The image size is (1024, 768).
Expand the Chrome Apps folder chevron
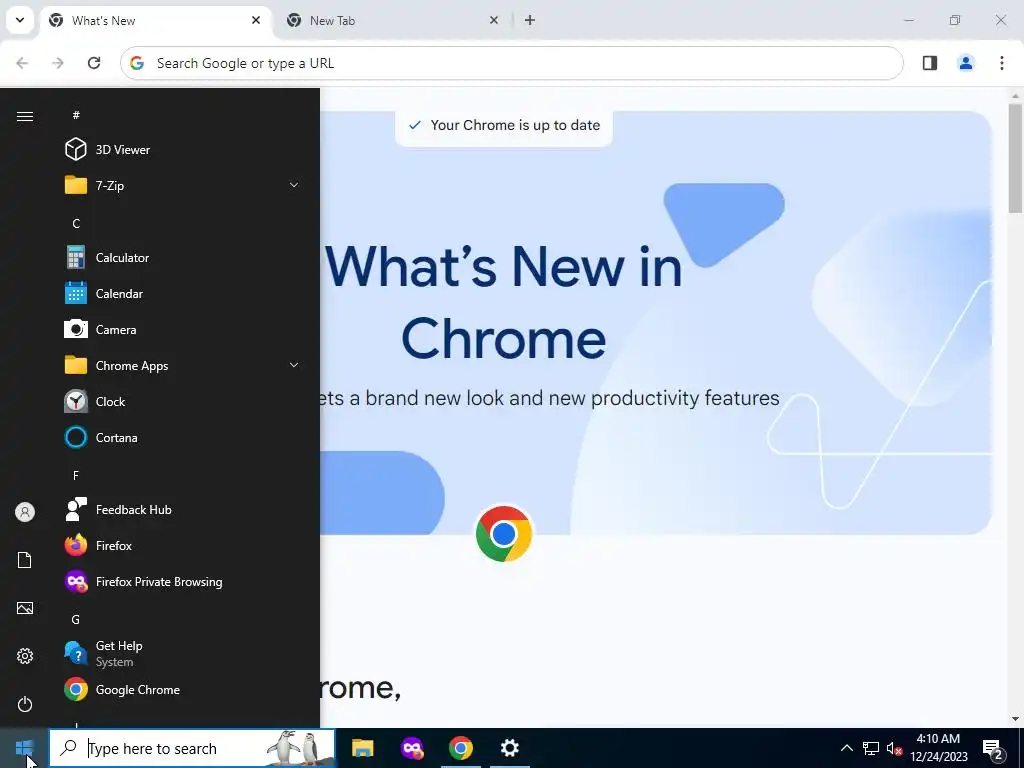point(294,365)
